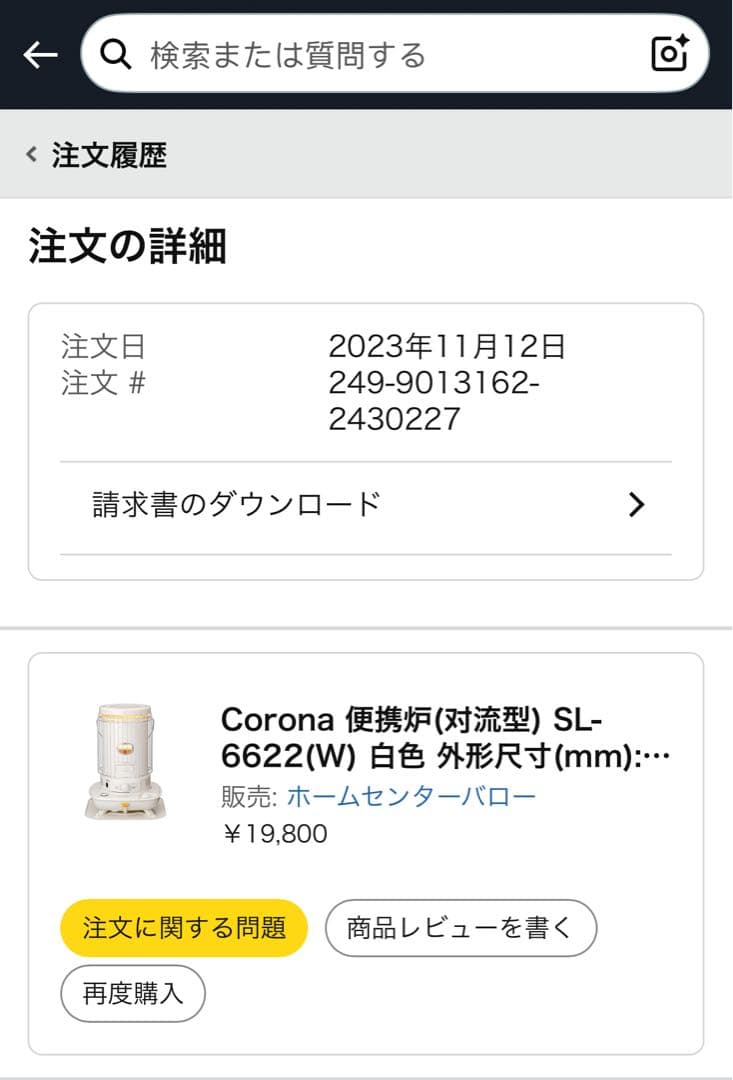Visit seller ホームセンターバロー link
Screen dimensions: 733x1080
pos(411,796)
